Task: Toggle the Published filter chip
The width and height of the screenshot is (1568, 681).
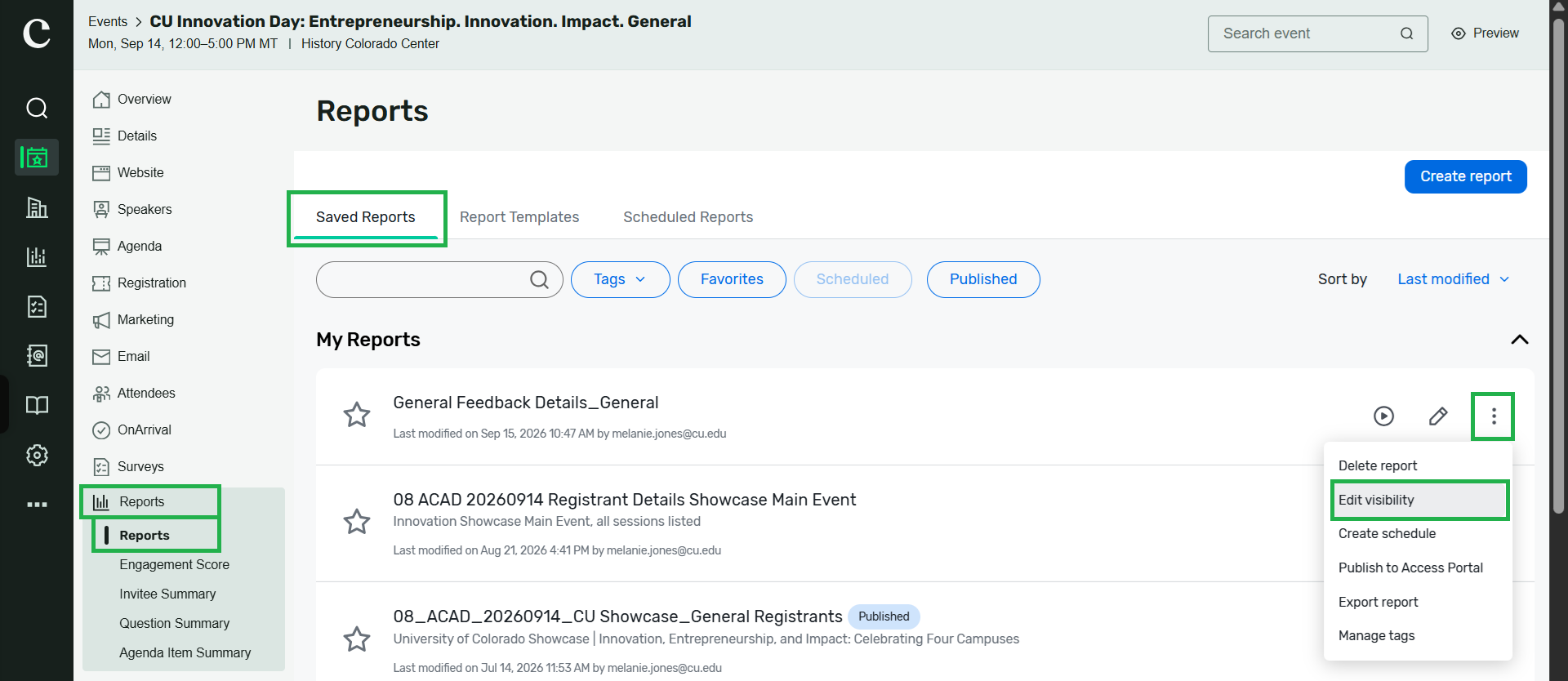Action: [x=983, y=279]
